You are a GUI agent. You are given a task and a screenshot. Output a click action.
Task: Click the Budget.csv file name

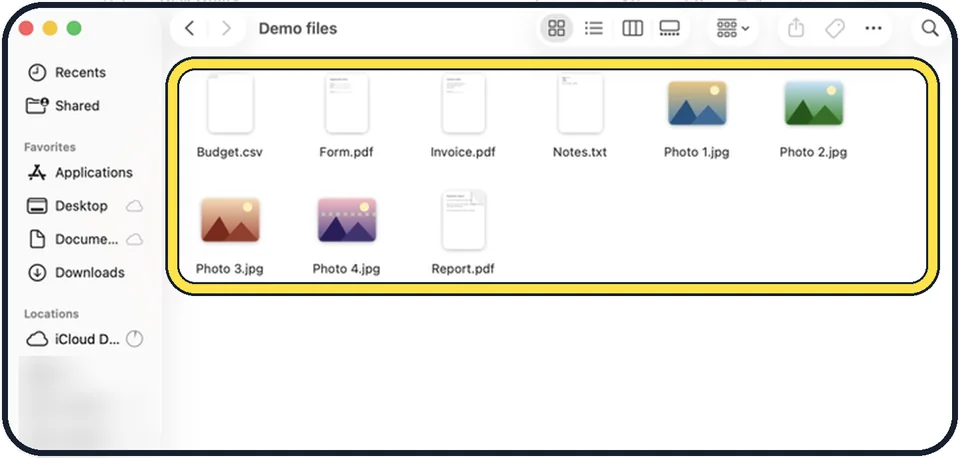[230, 152]
